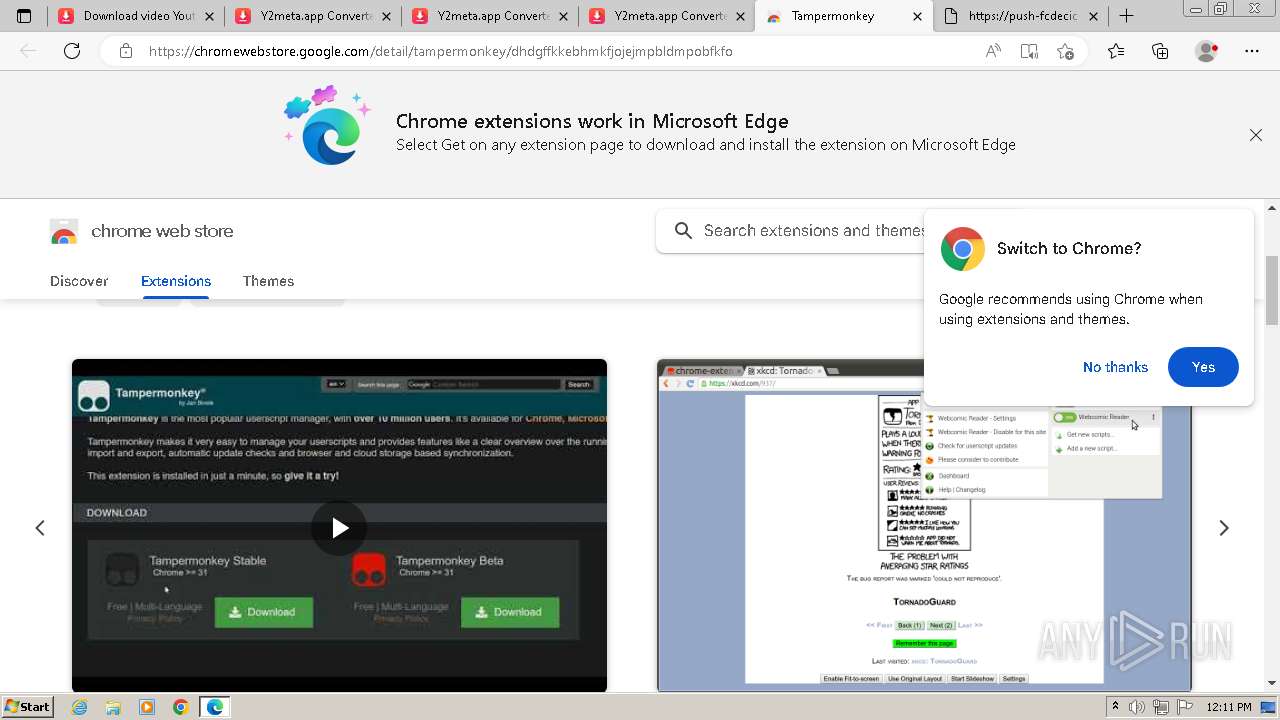This screenshot has width=1280, height=720.
Task: Open a new tab with plus icon
Action: pos(1126,16)
